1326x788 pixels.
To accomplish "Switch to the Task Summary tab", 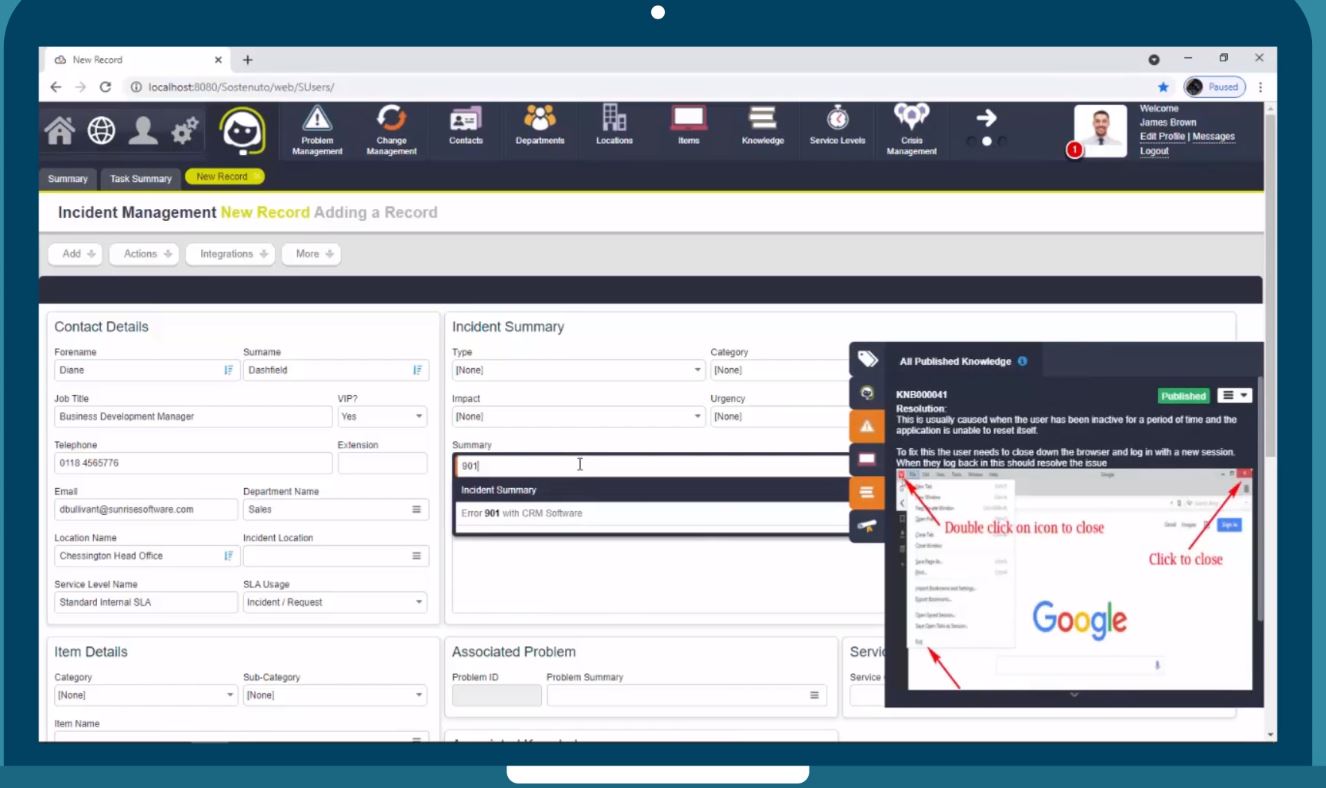I will pyautogui.click(x=141, y=179).
